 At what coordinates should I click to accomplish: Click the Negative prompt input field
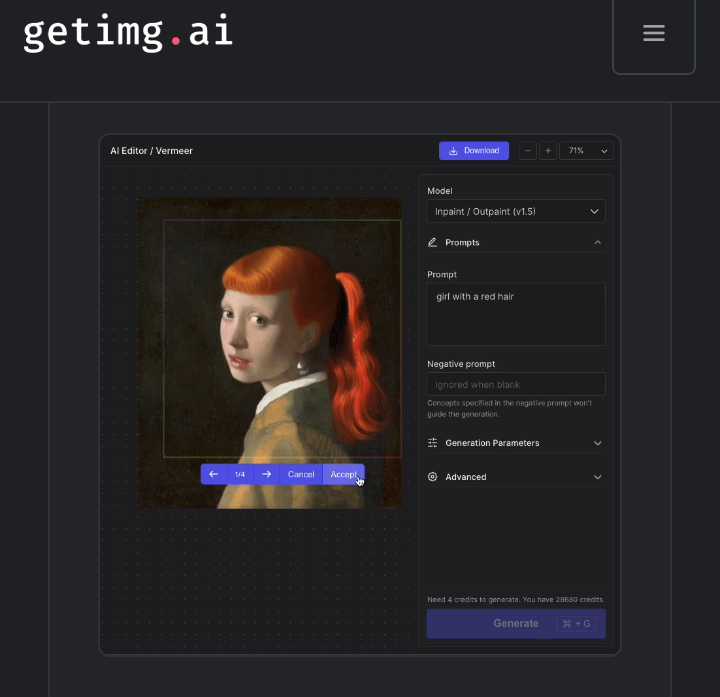point(516,384)
